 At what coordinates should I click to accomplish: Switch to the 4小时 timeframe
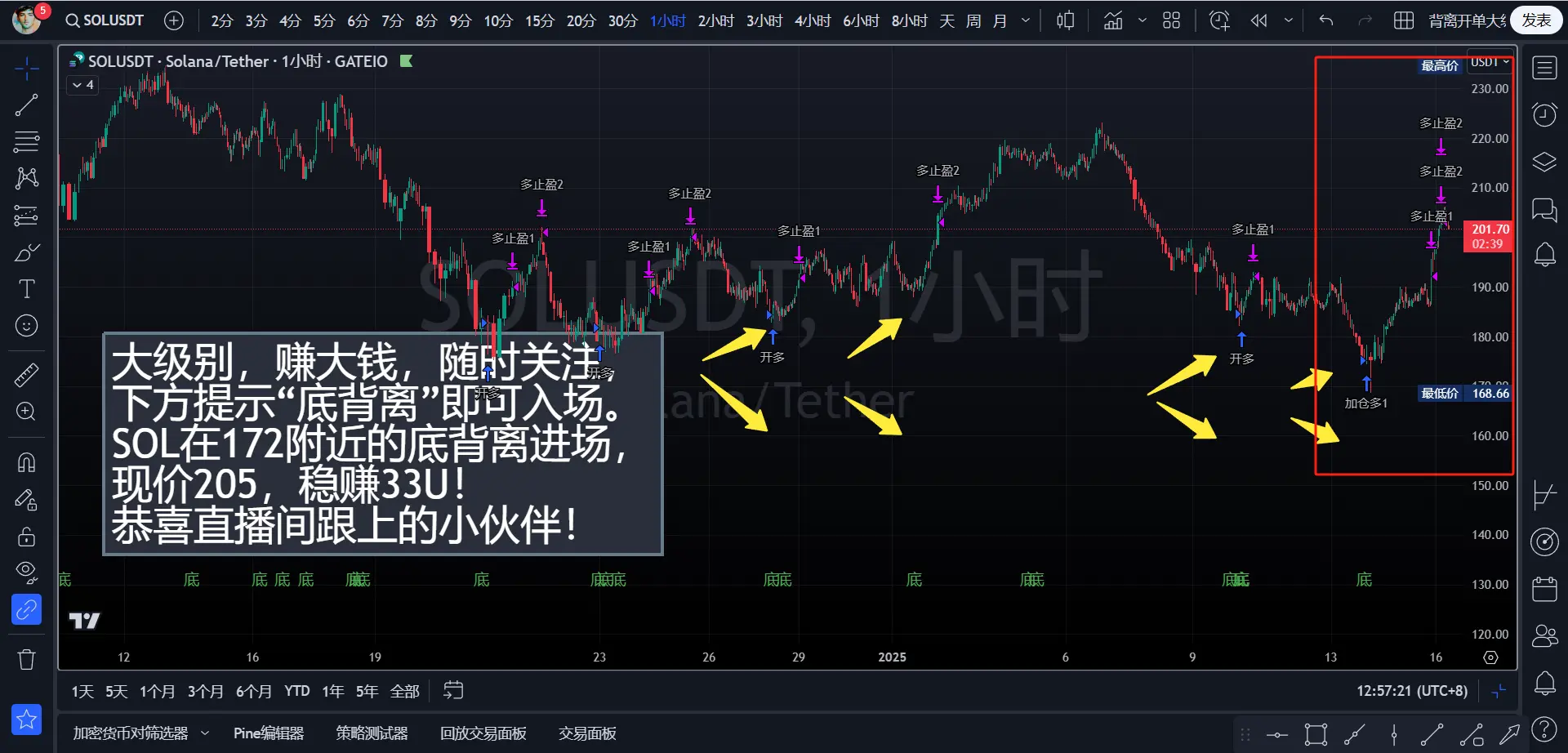pos(813,20)
